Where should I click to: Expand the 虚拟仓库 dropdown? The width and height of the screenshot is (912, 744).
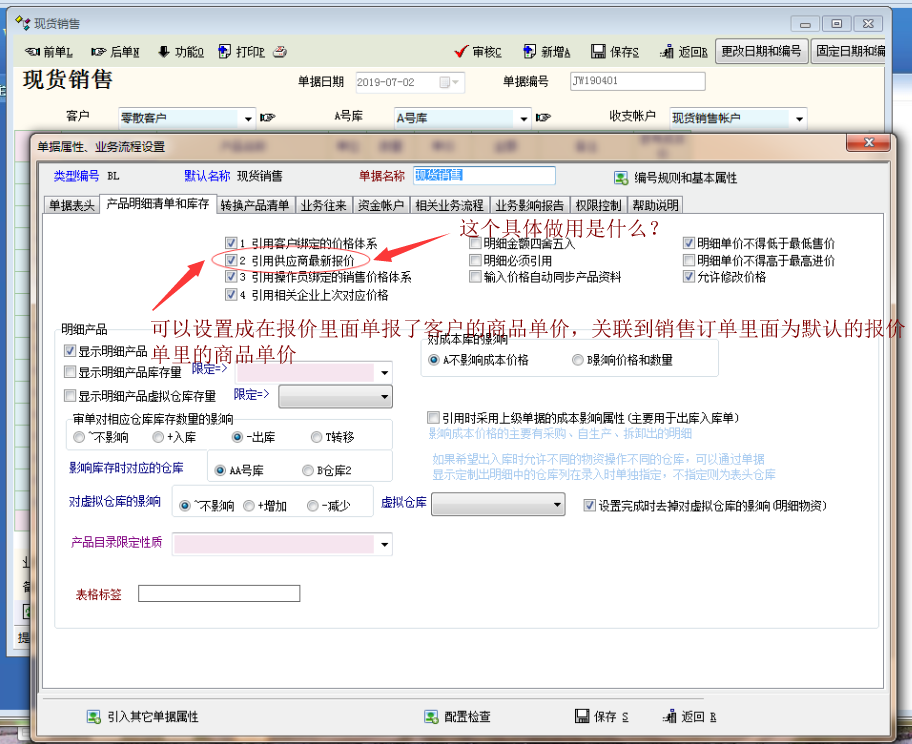(557, 506)
